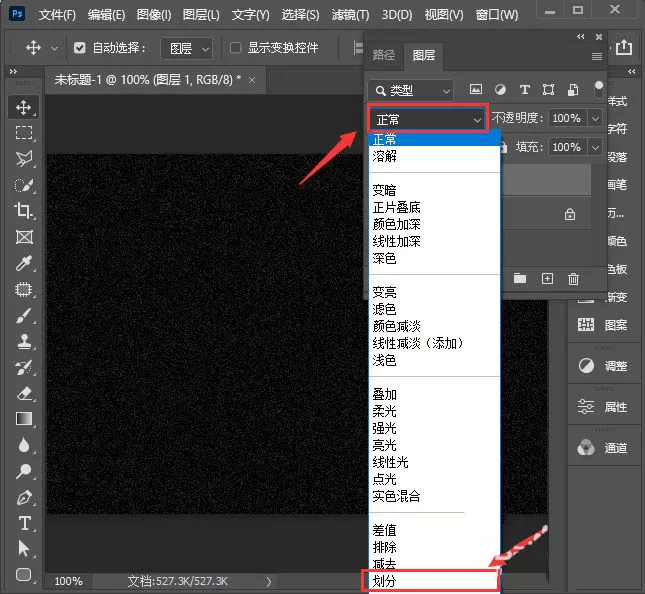Open the 图层 auto-select target dropdown
Screen dimensions: 645x594
click(187, 49)
